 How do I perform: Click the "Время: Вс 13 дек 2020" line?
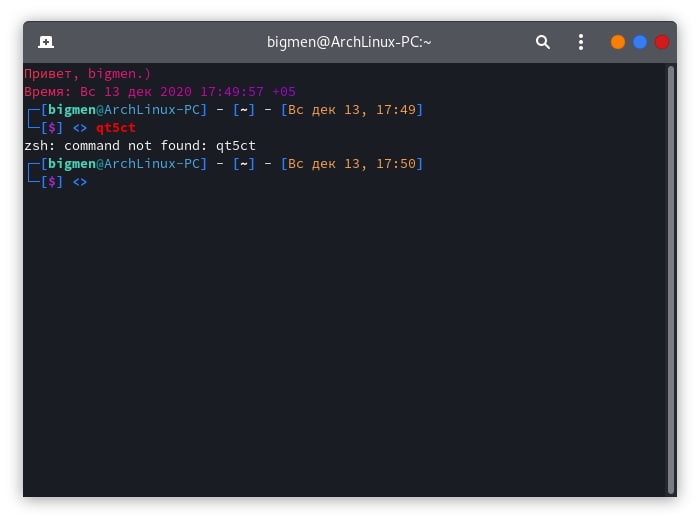pyautogui.click(x=160, y=92)
